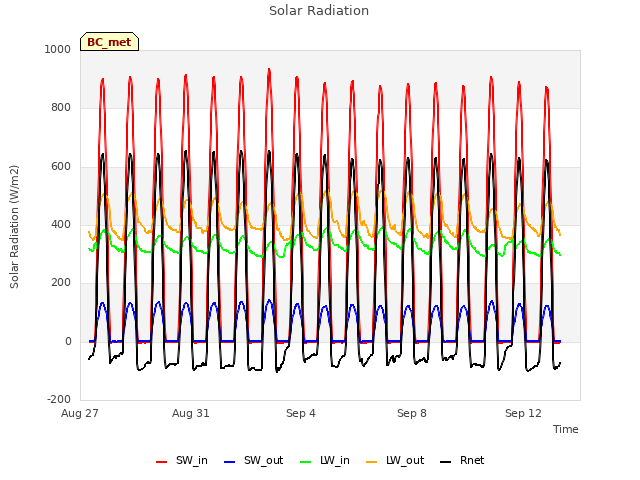The width and height of the screenshot is (640, 480).
Task: Click the BC_met annotation tag
Action: (109, 42)
